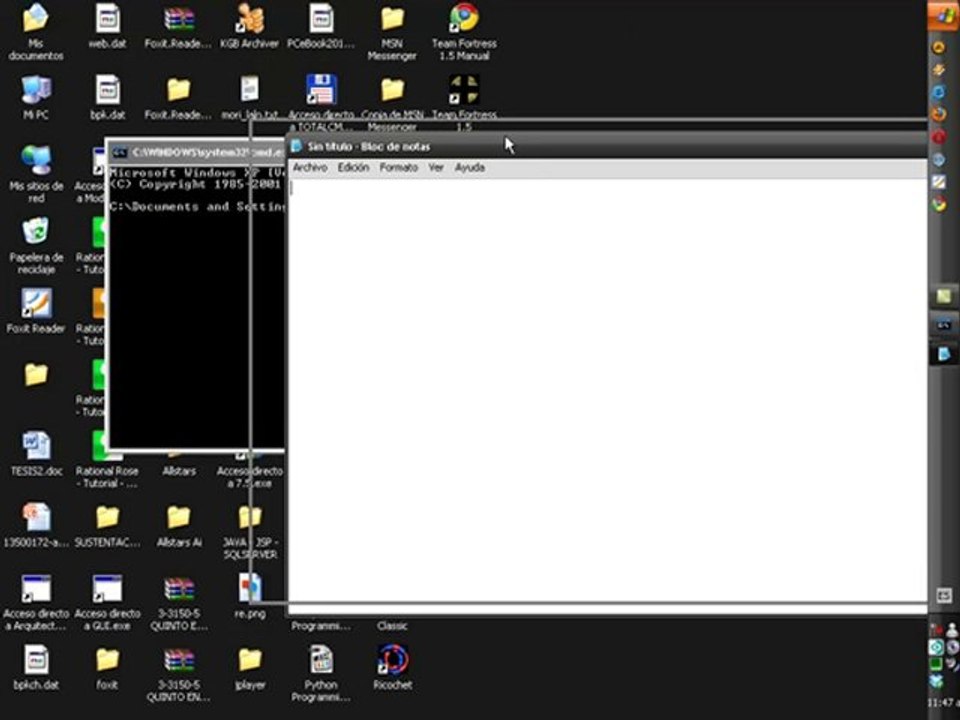Click the taskbar clock showing 11:47
This screenshot has height=720, width=960.
click(943, 702)
